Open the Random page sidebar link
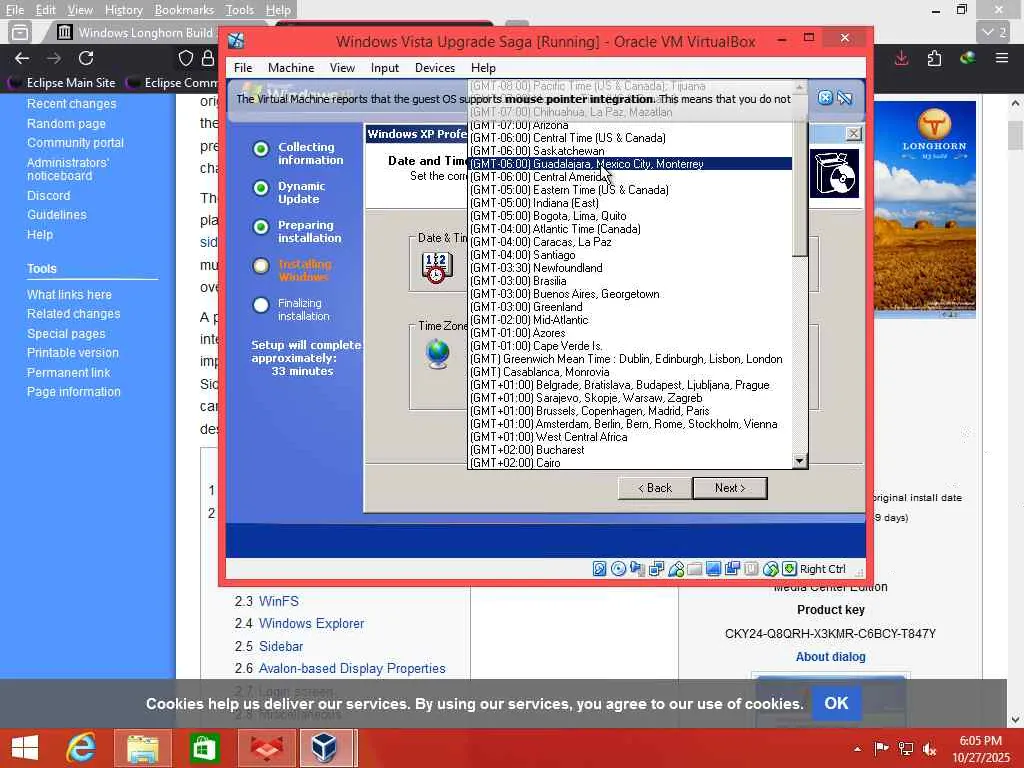The height and width of the screenshot is (768, 1024). [66, 123]
